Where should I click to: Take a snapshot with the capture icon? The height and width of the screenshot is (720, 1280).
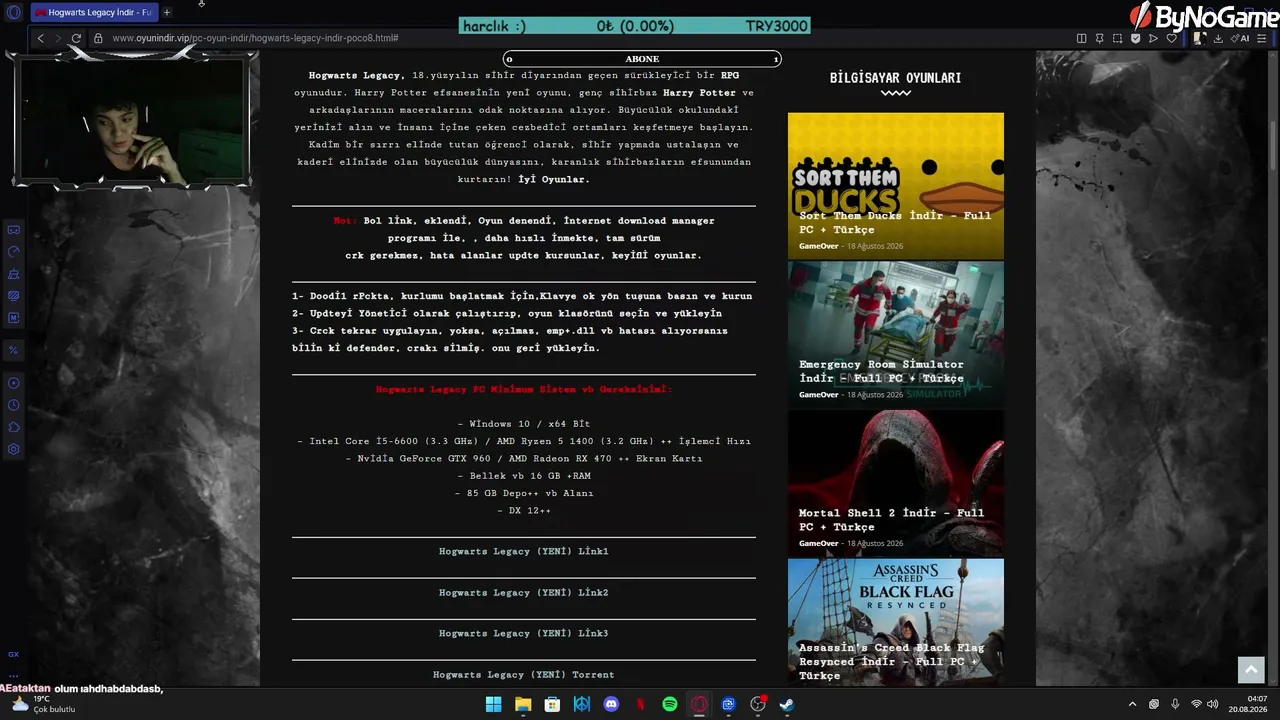click(x=1117, y=38)
